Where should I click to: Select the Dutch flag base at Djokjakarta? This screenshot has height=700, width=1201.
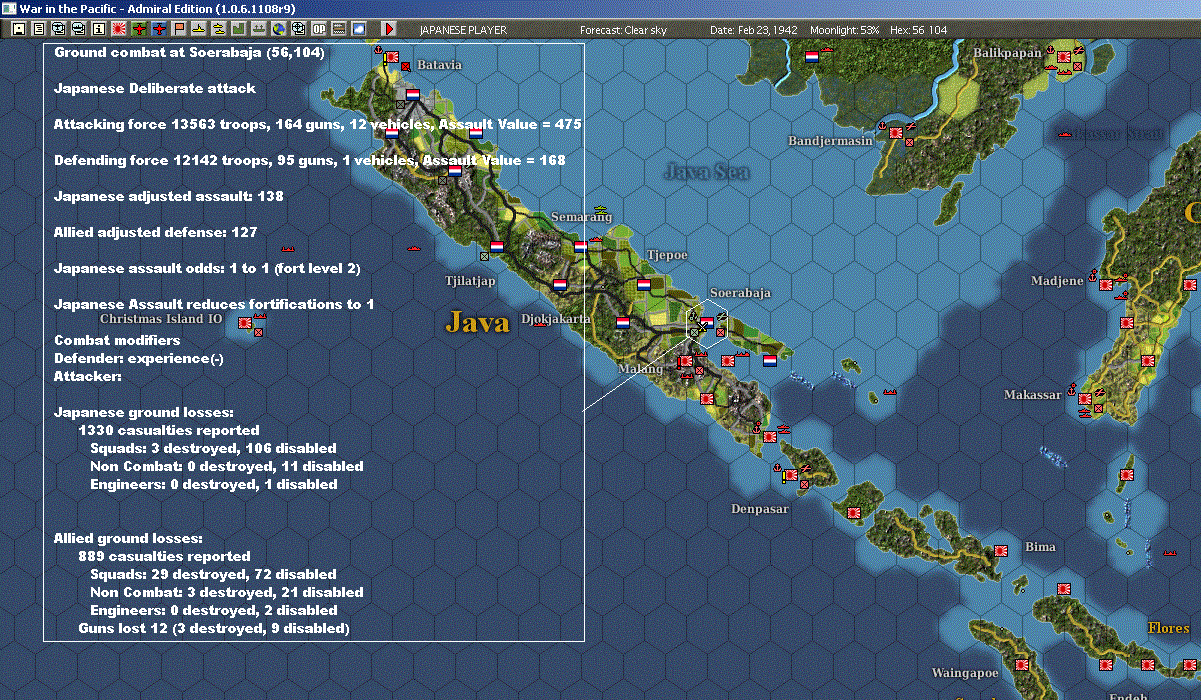(x=560, y=284)
